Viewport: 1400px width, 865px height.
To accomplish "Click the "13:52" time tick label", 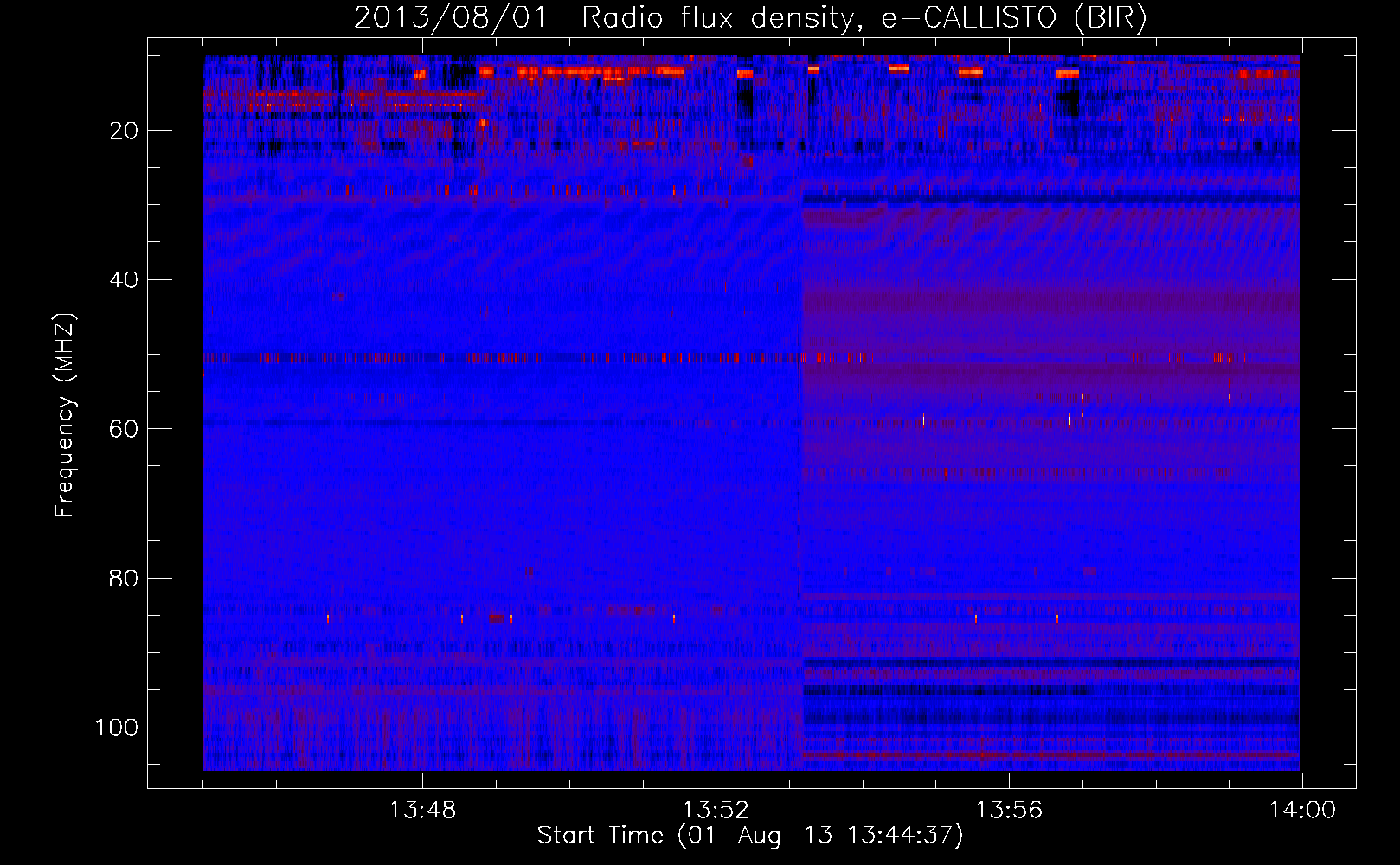I will (x=716, y=811).
